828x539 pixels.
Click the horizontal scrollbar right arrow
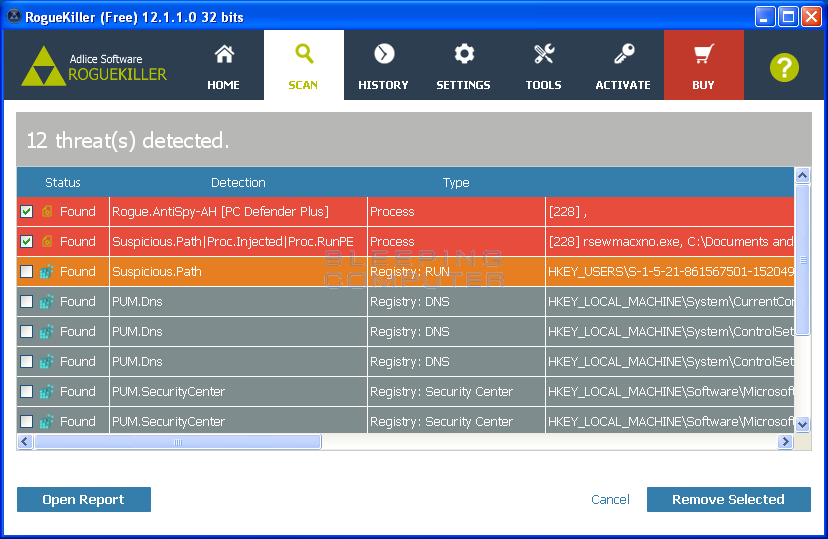[x=786, y=441]
